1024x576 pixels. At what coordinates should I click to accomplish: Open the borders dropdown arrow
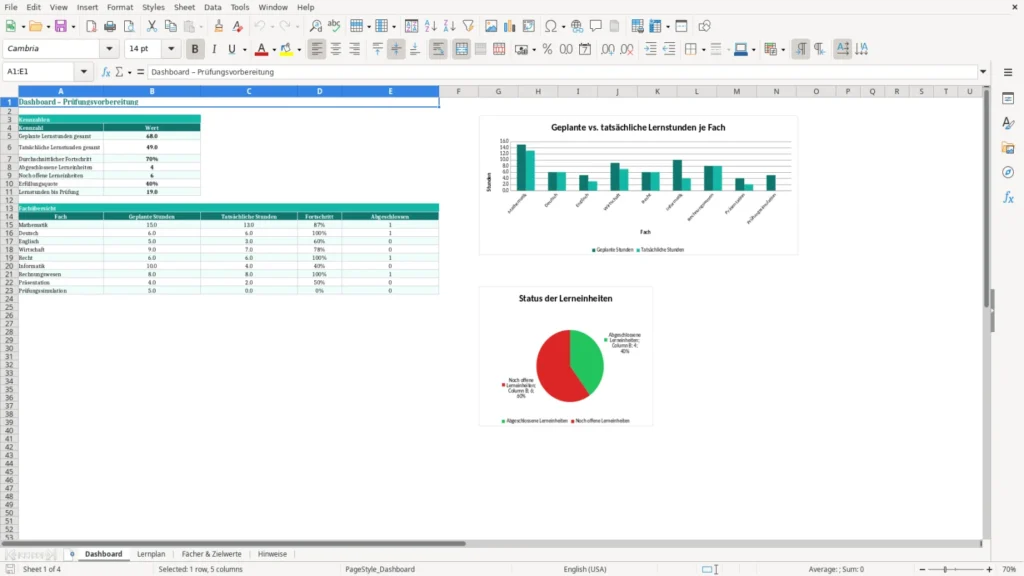[x=703, y=49]
